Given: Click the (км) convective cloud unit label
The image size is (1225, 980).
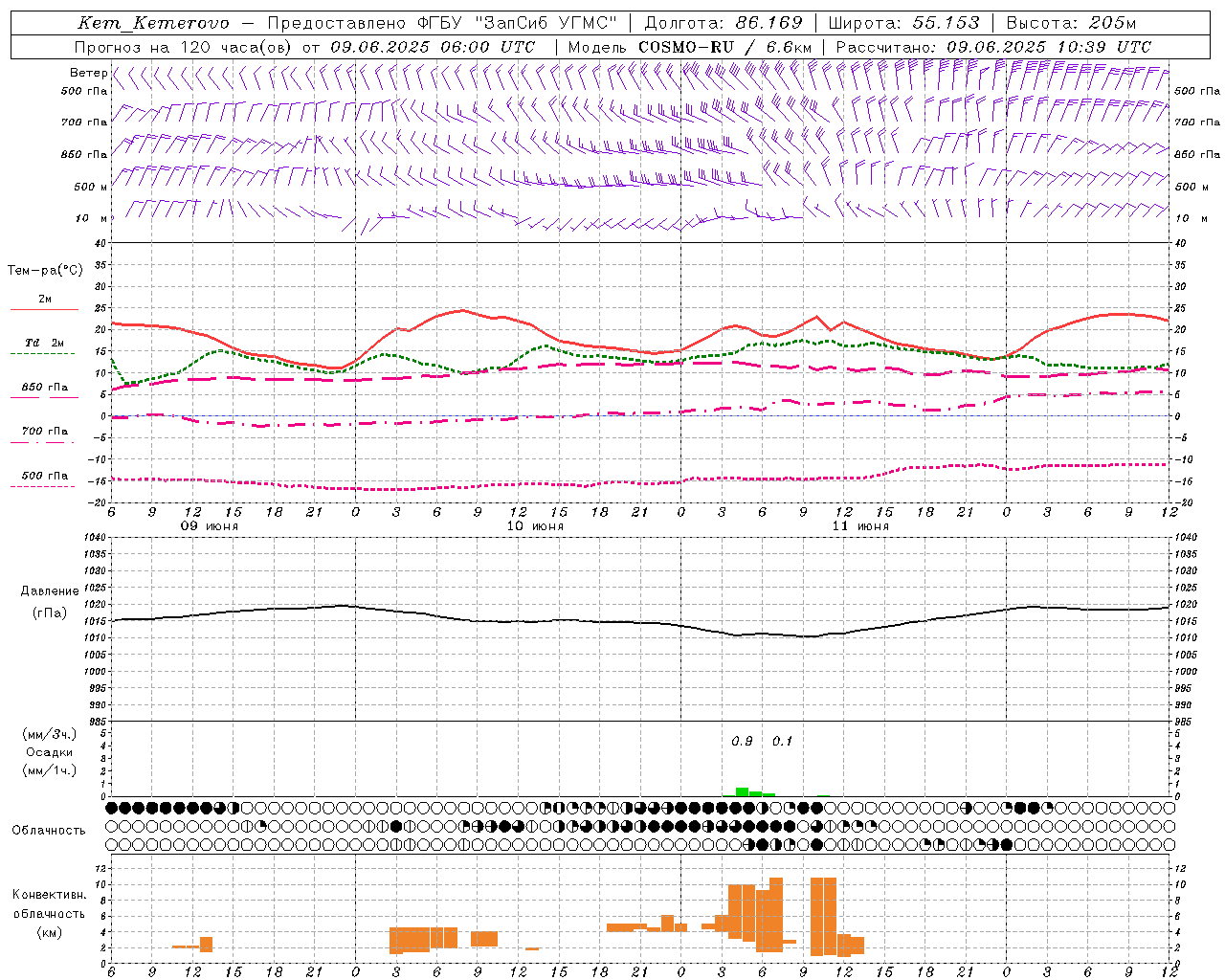Looking at the screenshot, I should [x=49, y=932].
